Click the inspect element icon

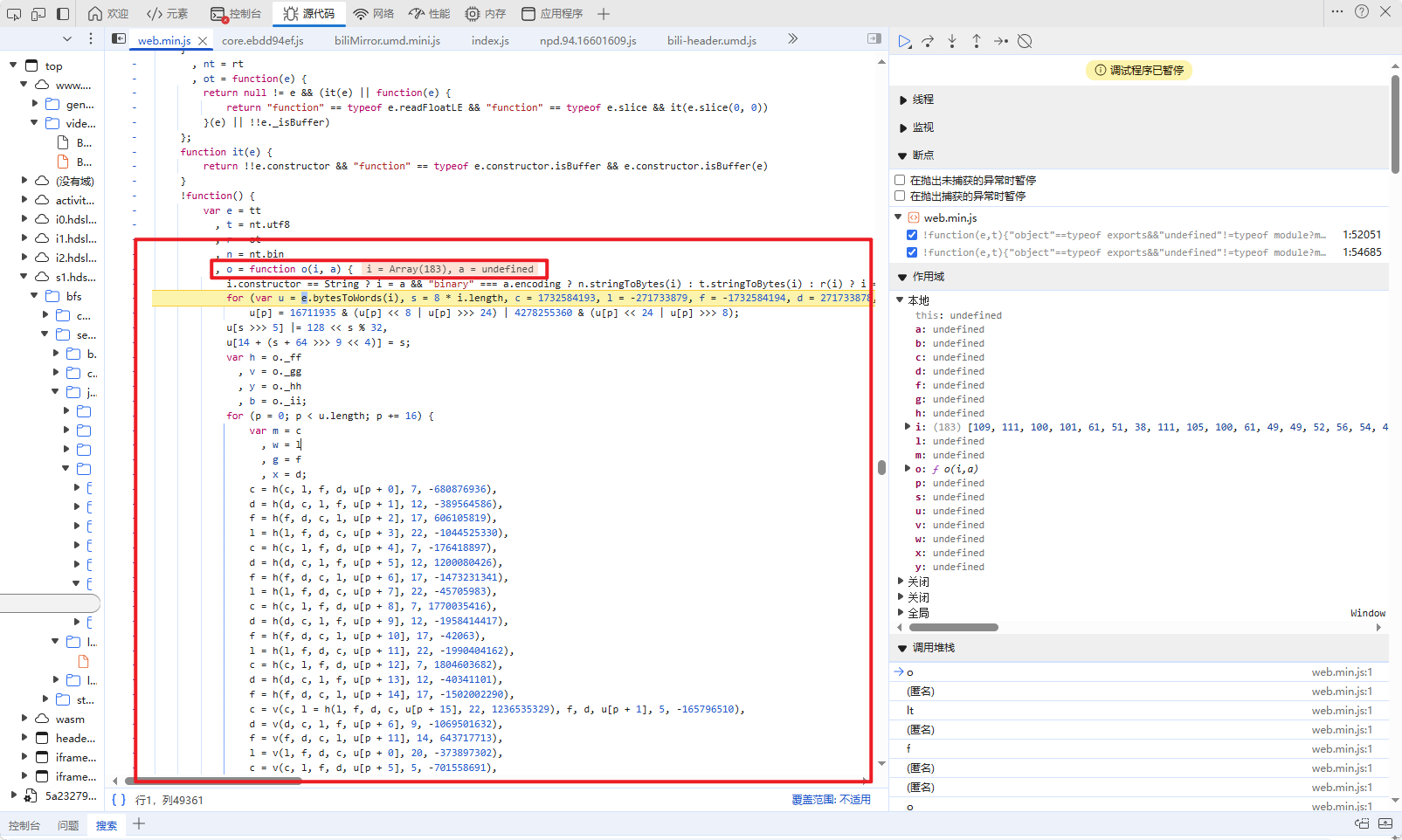[x=14, y=14]
